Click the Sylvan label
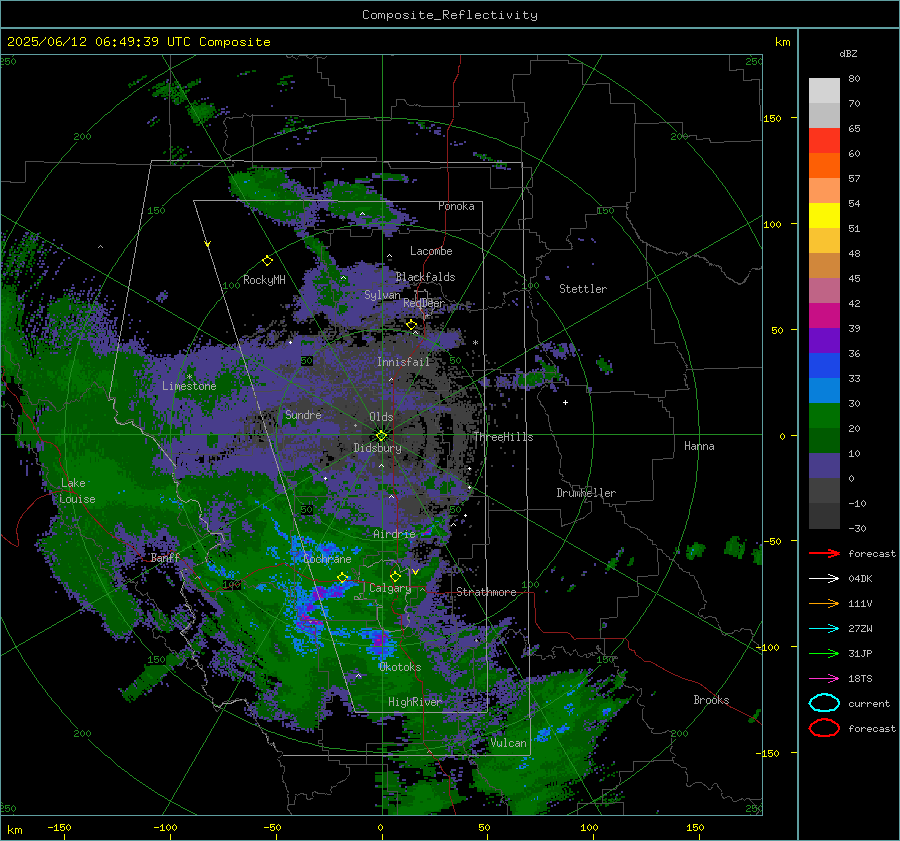This screenshot has height=841, width=900. 382,295
